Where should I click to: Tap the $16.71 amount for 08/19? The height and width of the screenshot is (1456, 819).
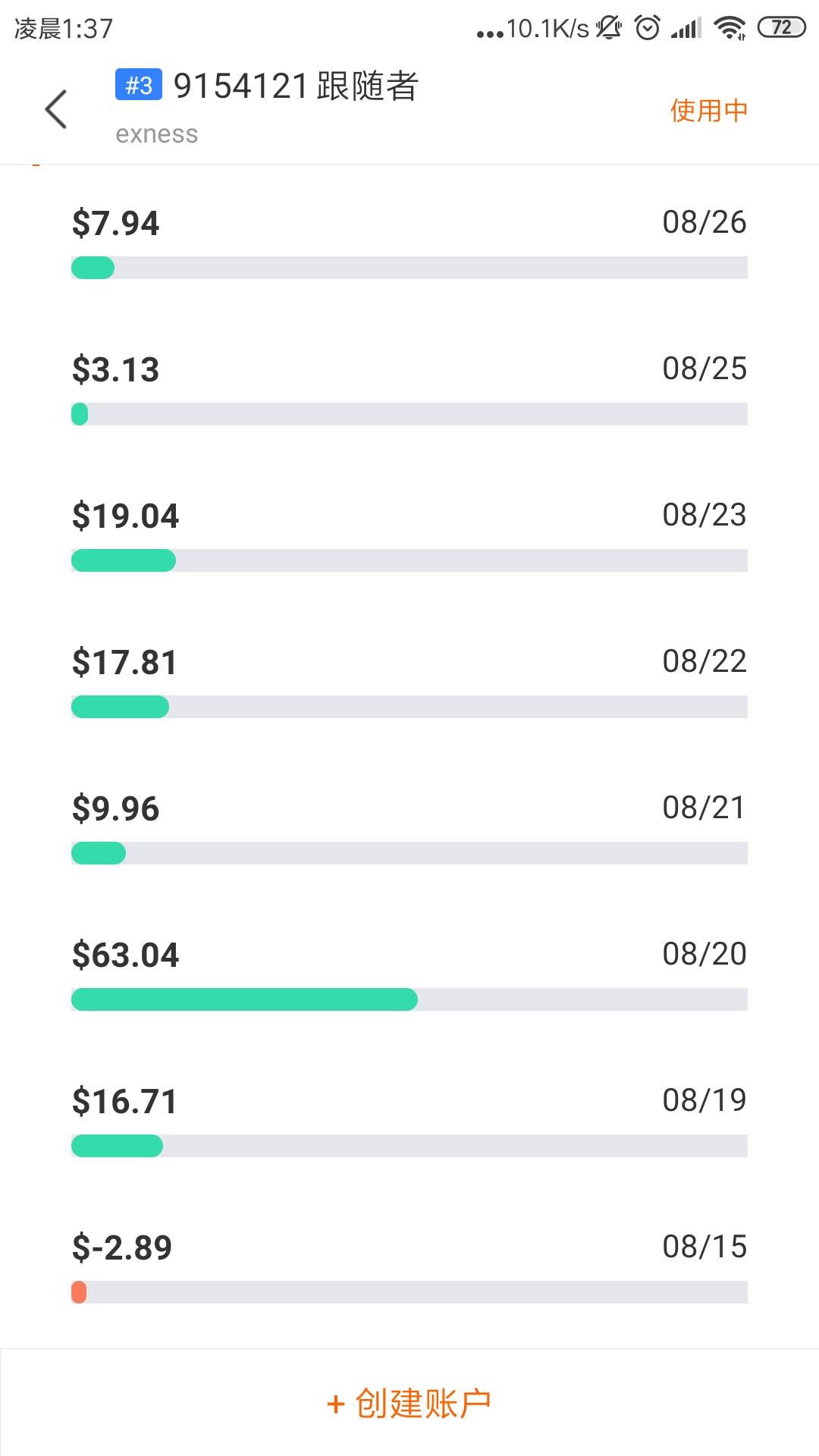click(124, 1101)
